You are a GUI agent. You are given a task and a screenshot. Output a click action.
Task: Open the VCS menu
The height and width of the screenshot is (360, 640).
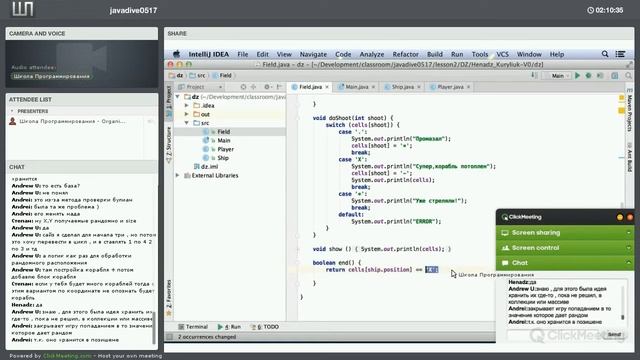pos(502,54)
